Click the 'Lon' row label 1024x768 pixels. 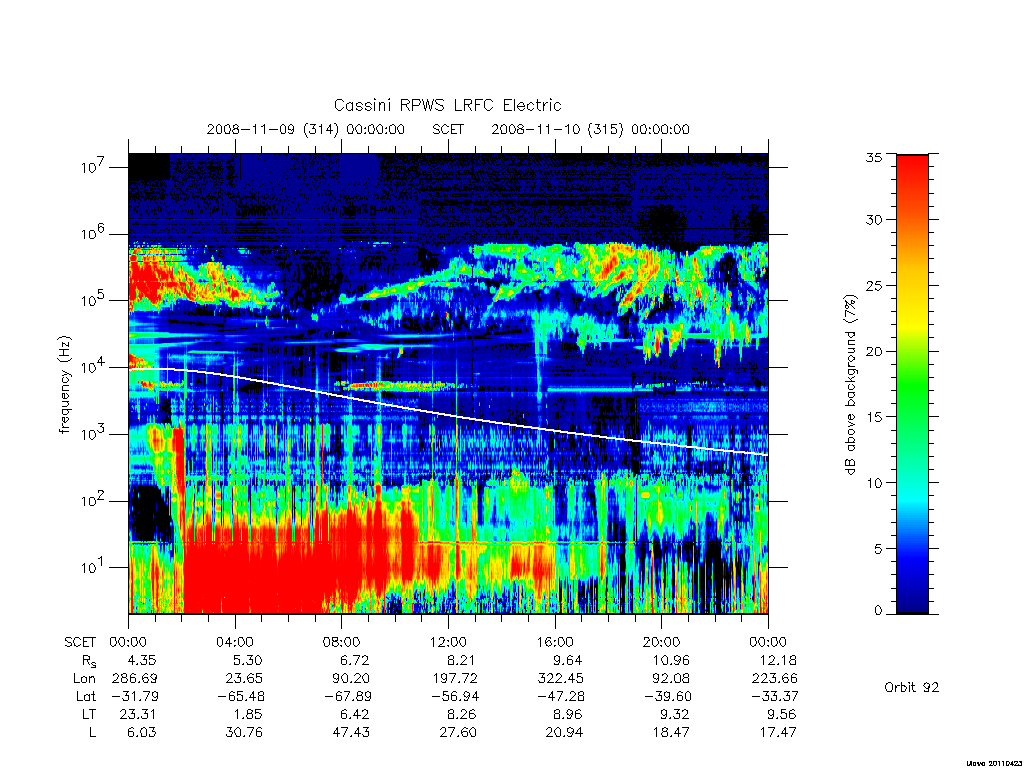click(x=84, y=679)
